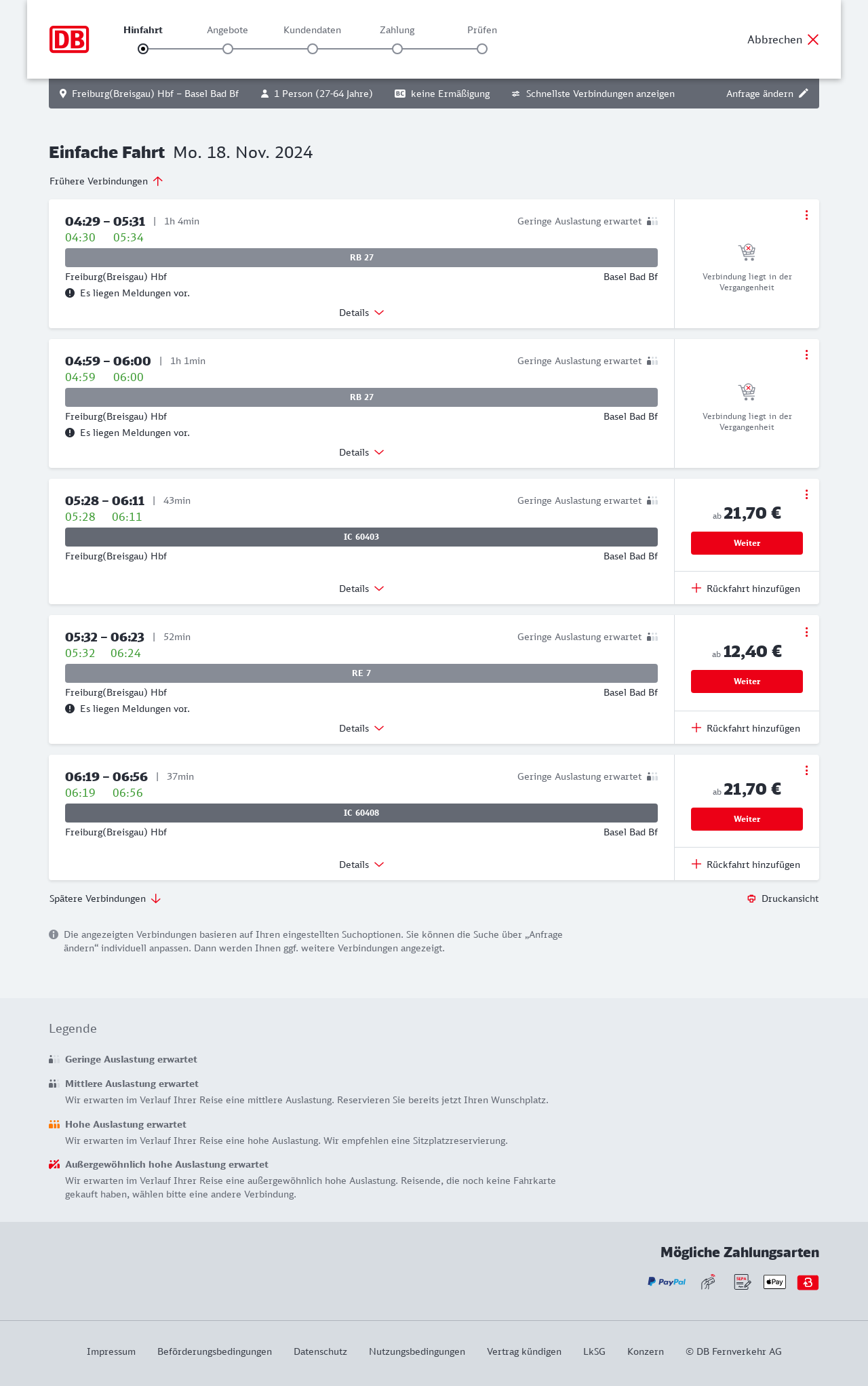Click the warning icon on RE 7 connection
The width and height of the screenshot is (868, 1386).
[70, 709]
